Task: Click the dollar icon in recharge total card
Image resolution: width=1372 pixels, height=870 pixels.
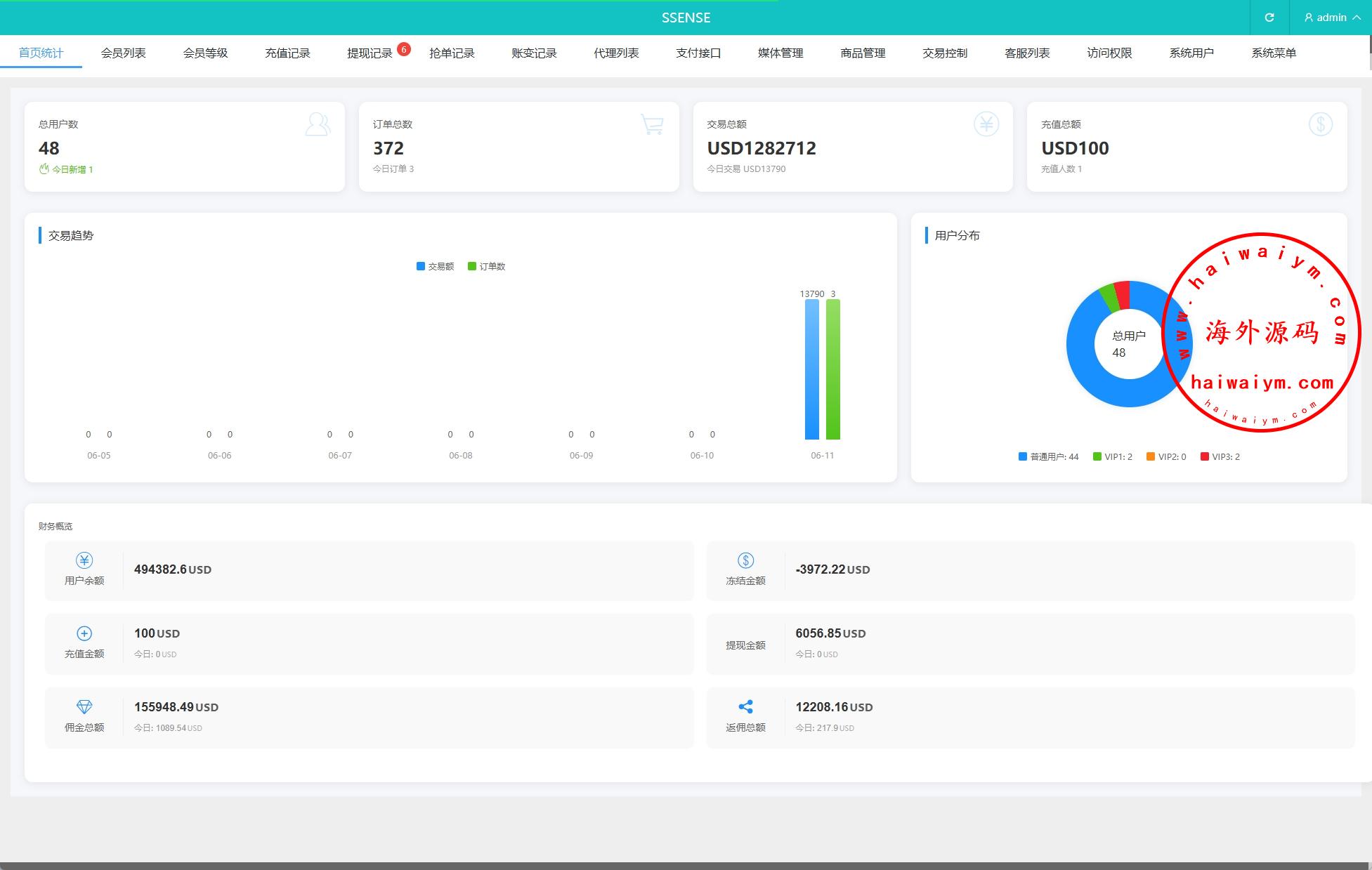Action: click(x=1320, y=124)
